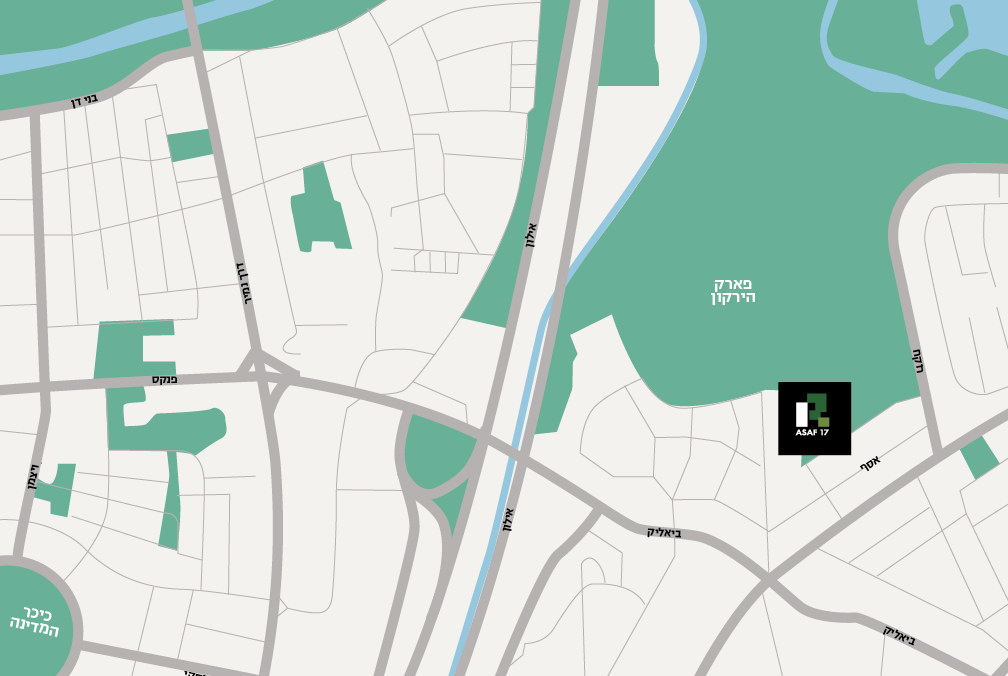
Task: Click the בני דן street label
Action: point(84,101)
